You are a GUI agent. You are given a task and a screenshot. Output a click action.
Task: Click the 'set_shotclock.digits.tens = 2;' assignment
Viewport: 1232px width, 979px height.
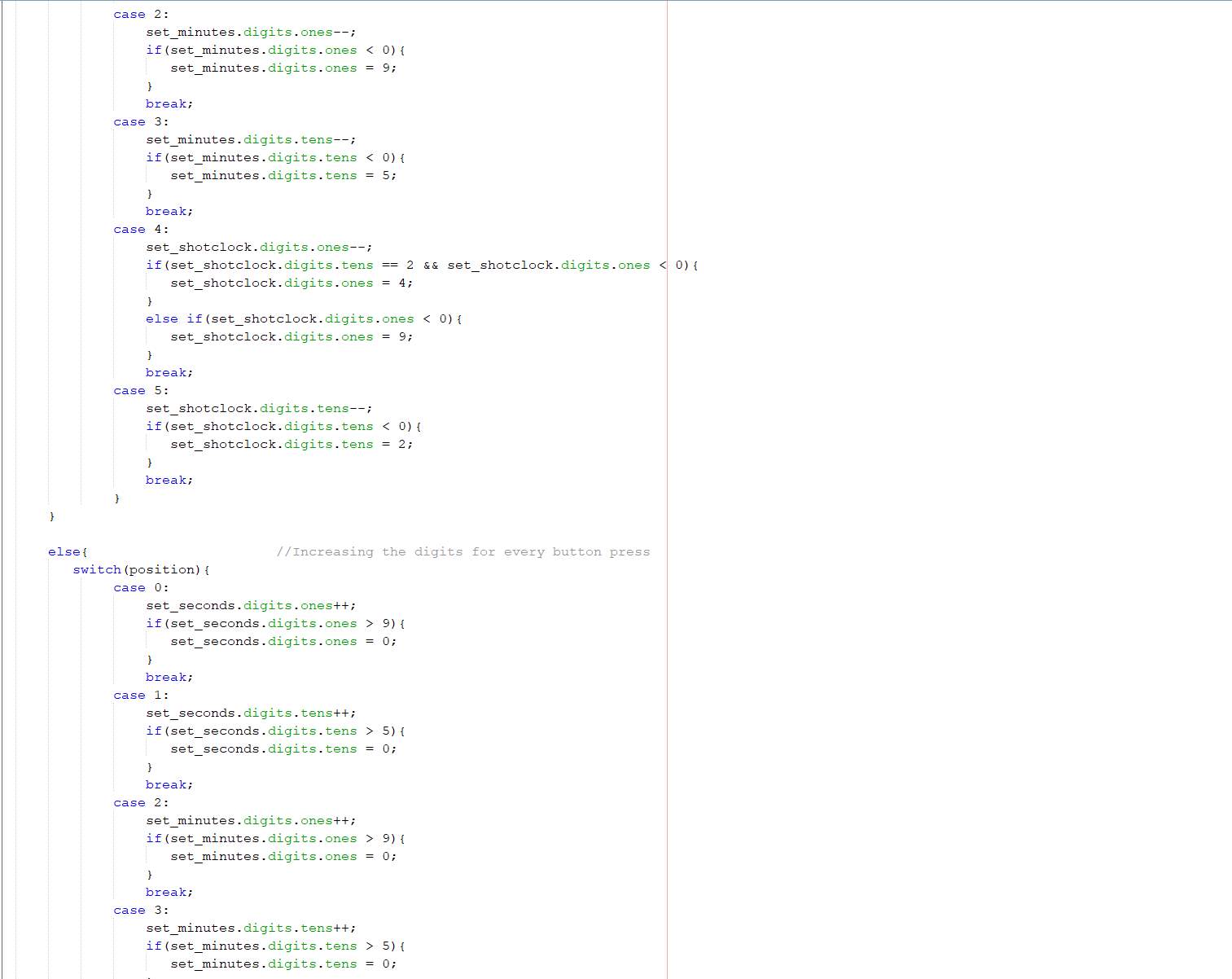pos(292,445)
